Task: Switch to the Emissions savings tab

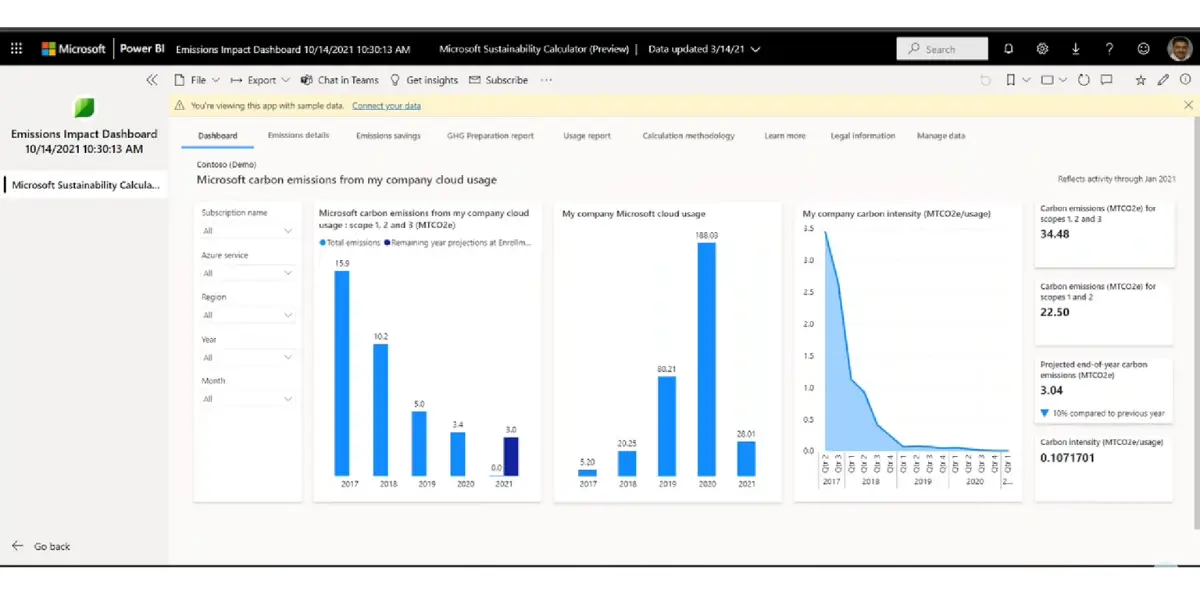Action: click(x=388, y=136)
